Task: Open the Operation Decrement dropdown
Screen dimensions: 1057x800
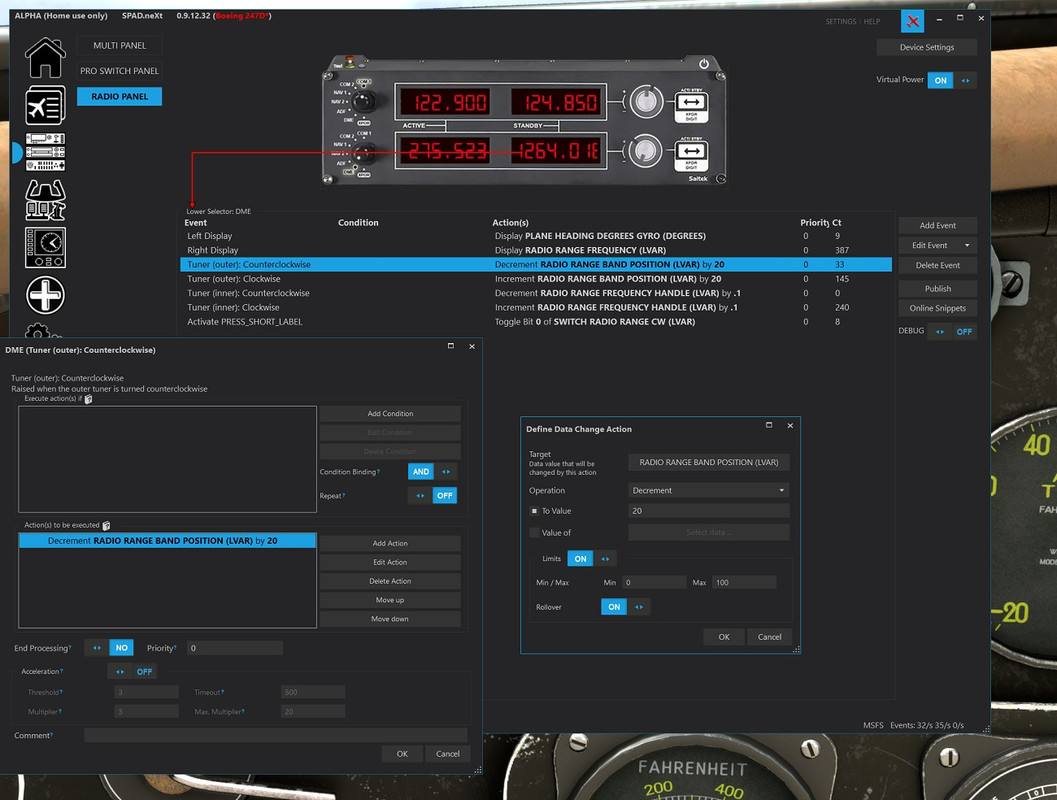Action: pos(708,491)
